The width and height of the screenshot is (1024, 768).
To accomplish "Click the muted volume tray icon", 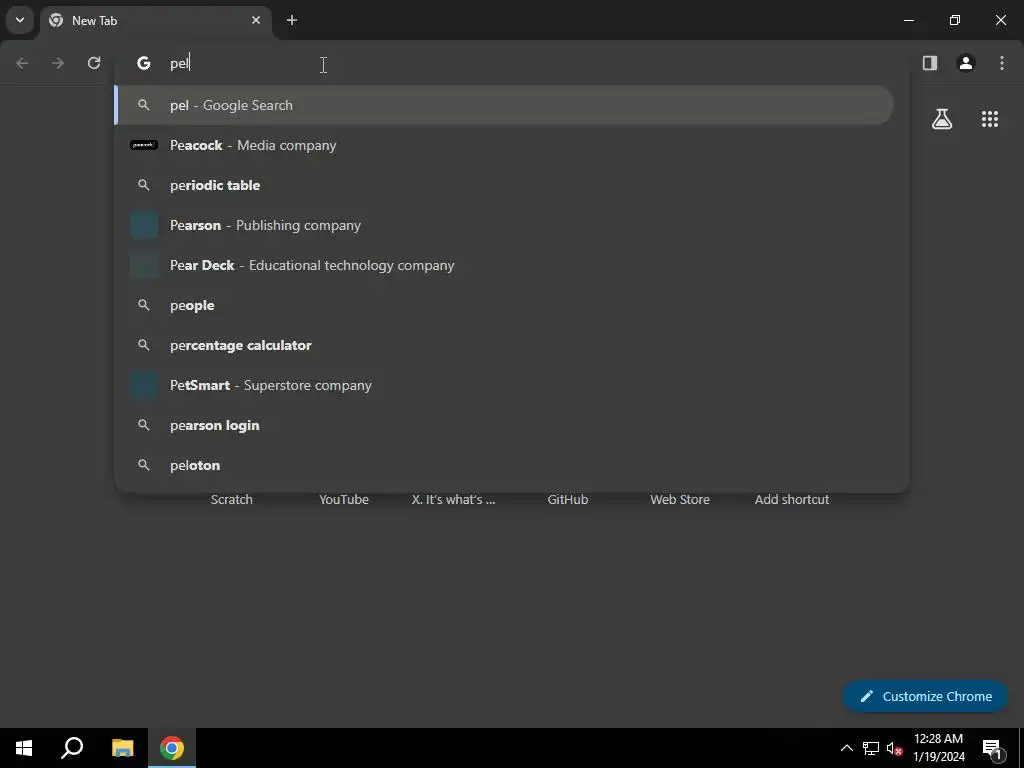I will tap(894, 748).
